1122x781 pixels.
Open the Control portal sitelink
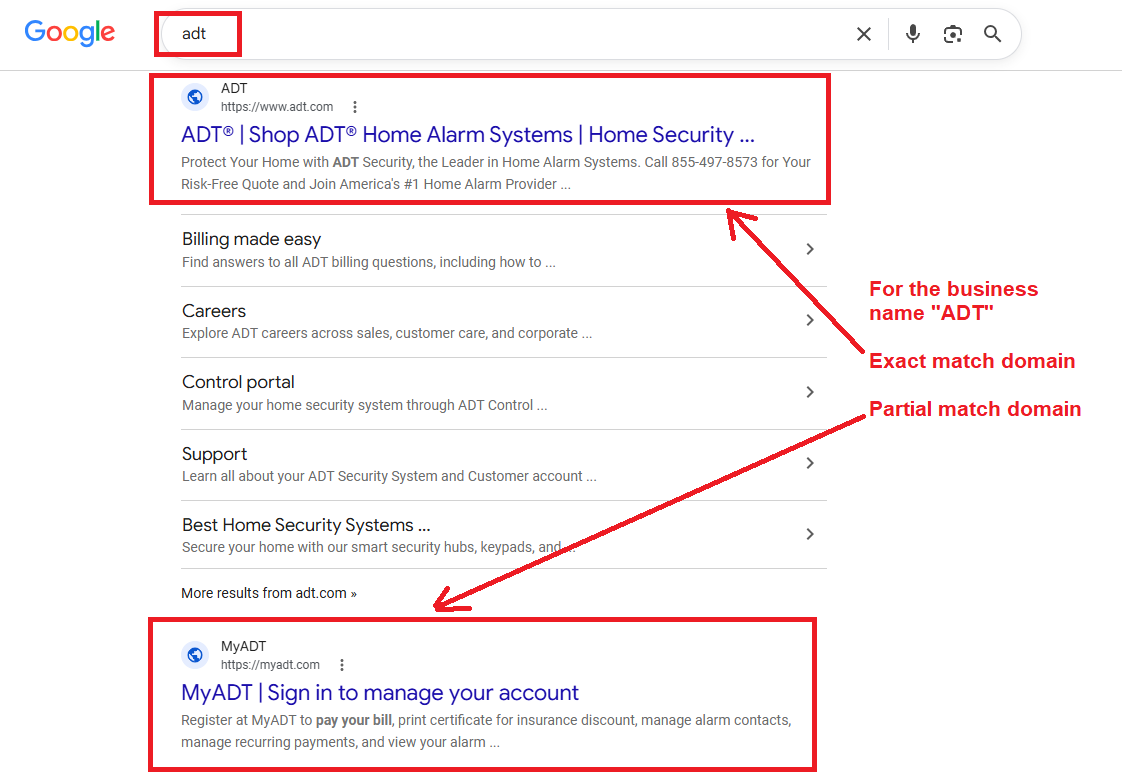pos(238,382)
